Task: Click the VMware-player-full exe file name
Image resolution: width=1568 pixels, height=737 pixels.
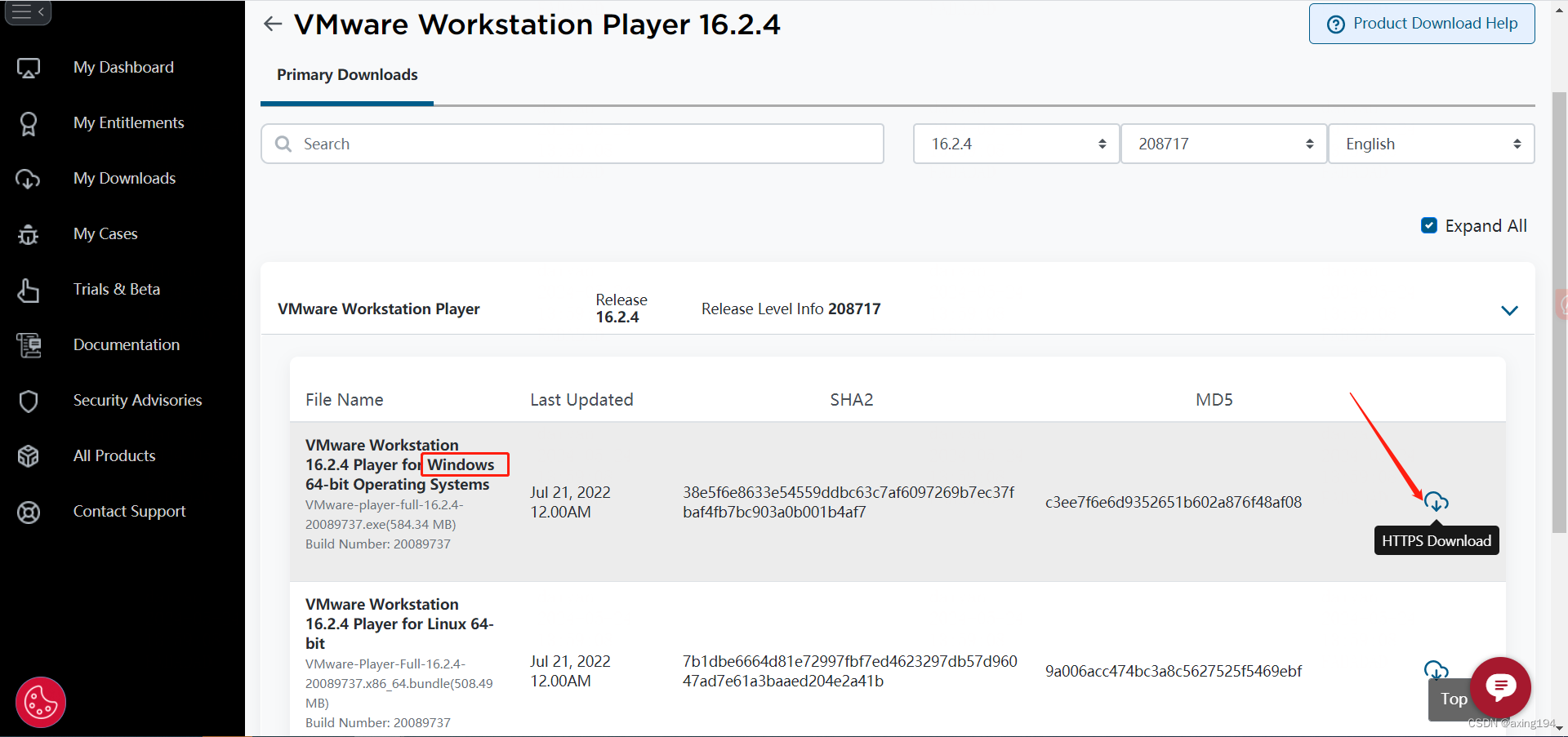Action: point(384,514)
